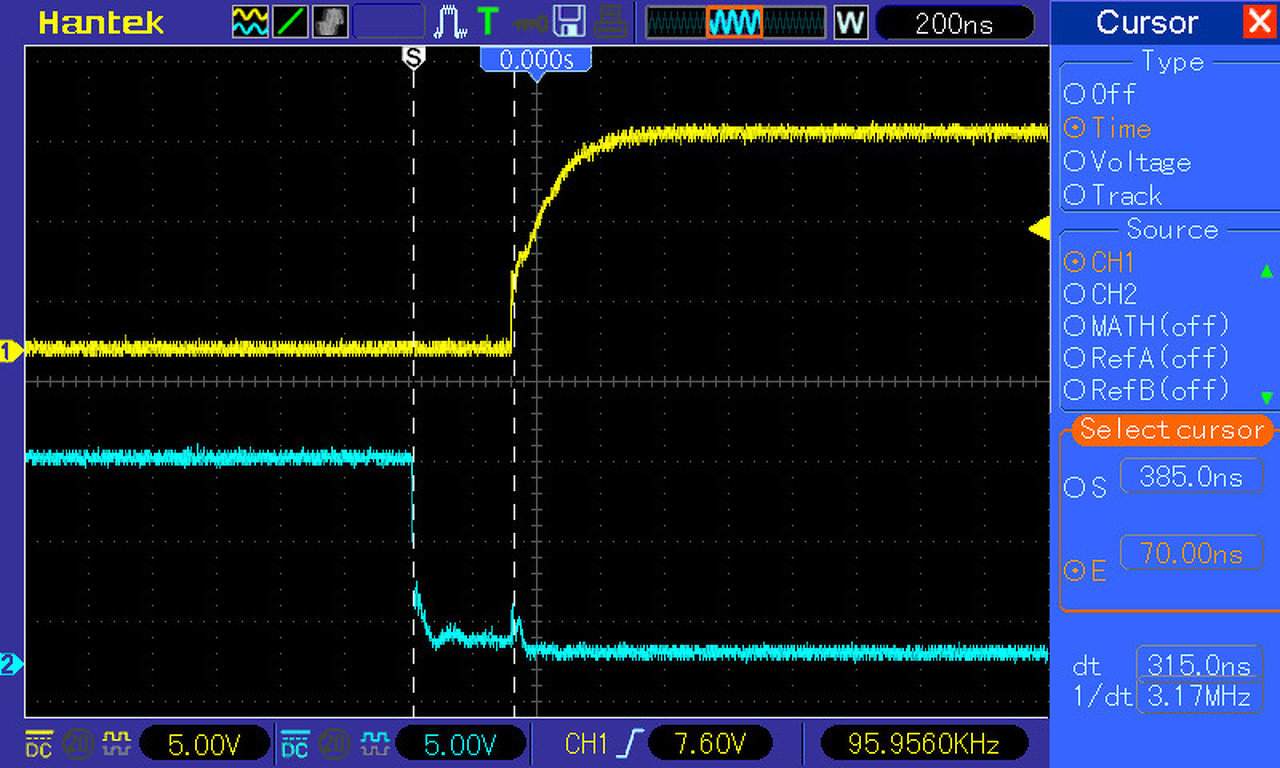Click the dt 315.0ns readout
Image resolution: width=1280 pixels, height=768 pixels.
coord(1199,665)
